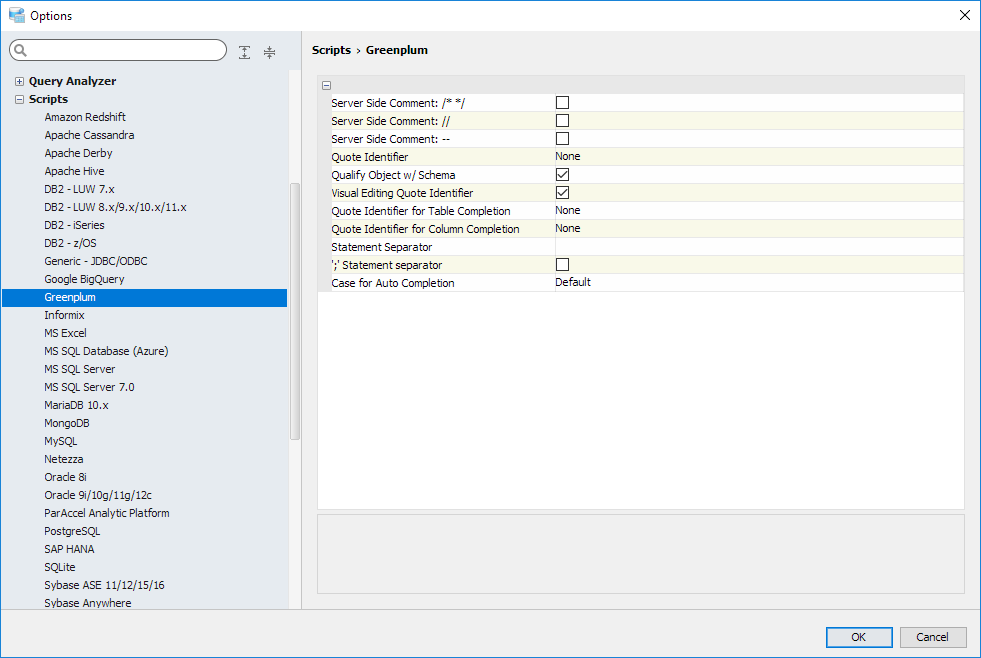Collapse the Scripts tree node
Image resolution: width=981 pixels, height=658 pixels.
click(19, 99)
